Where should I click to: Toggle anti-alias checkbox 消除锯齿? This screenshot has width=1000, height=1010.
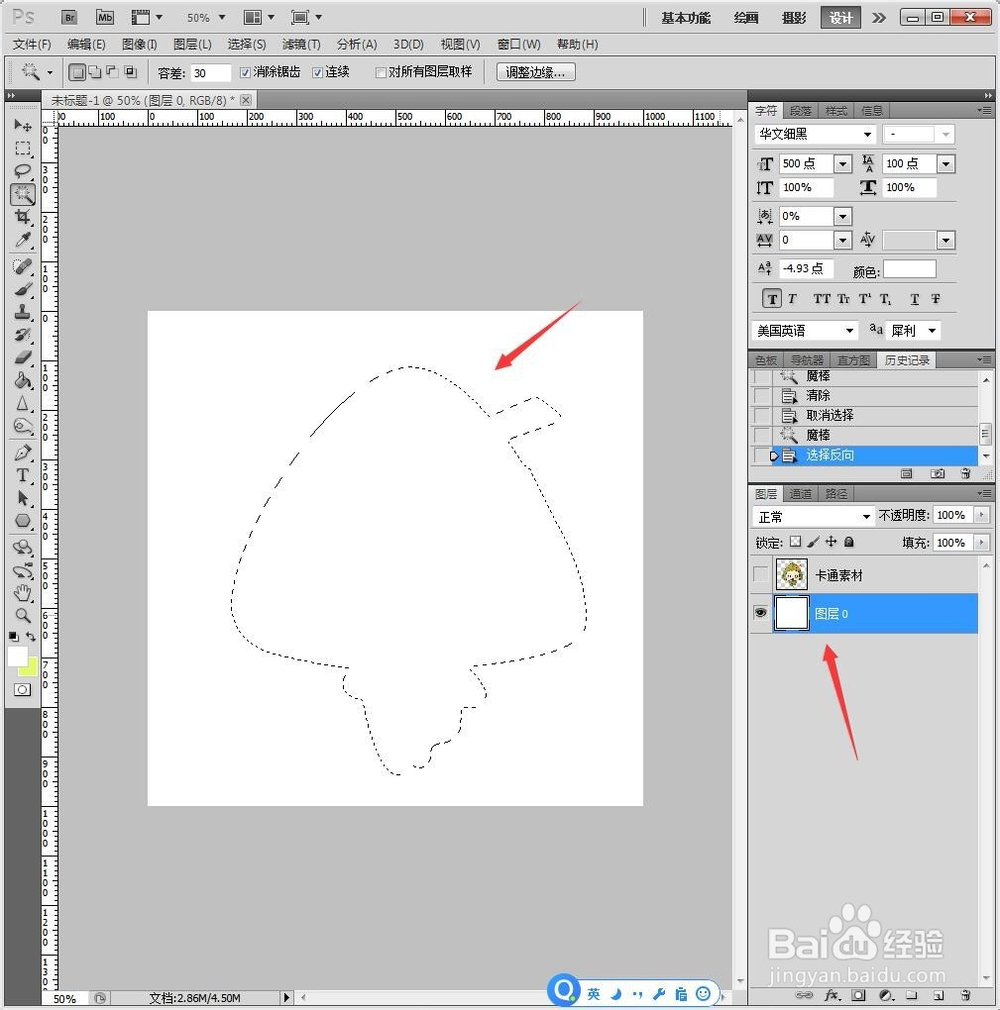coord(245,73)
